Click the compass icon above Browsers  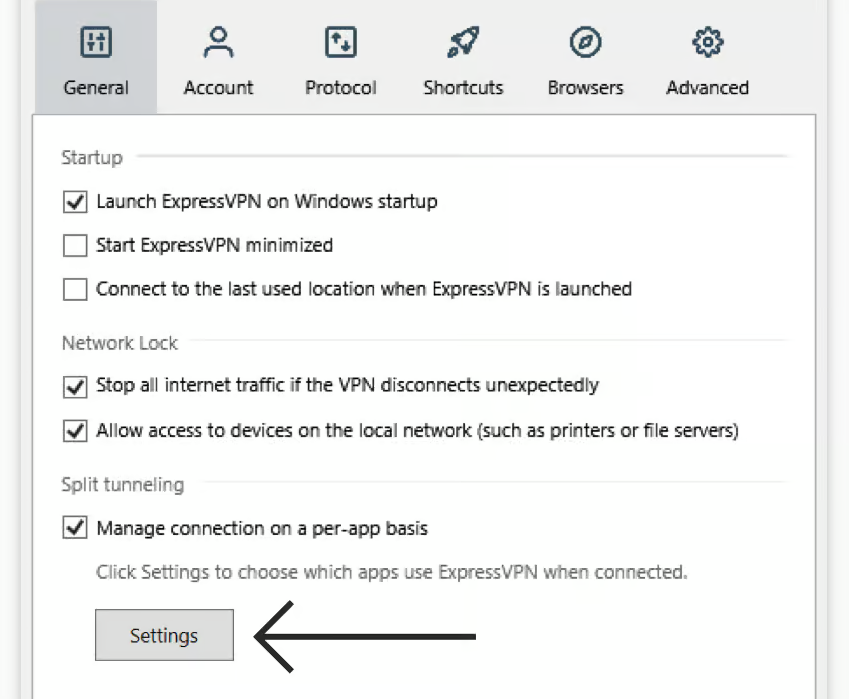585,42
